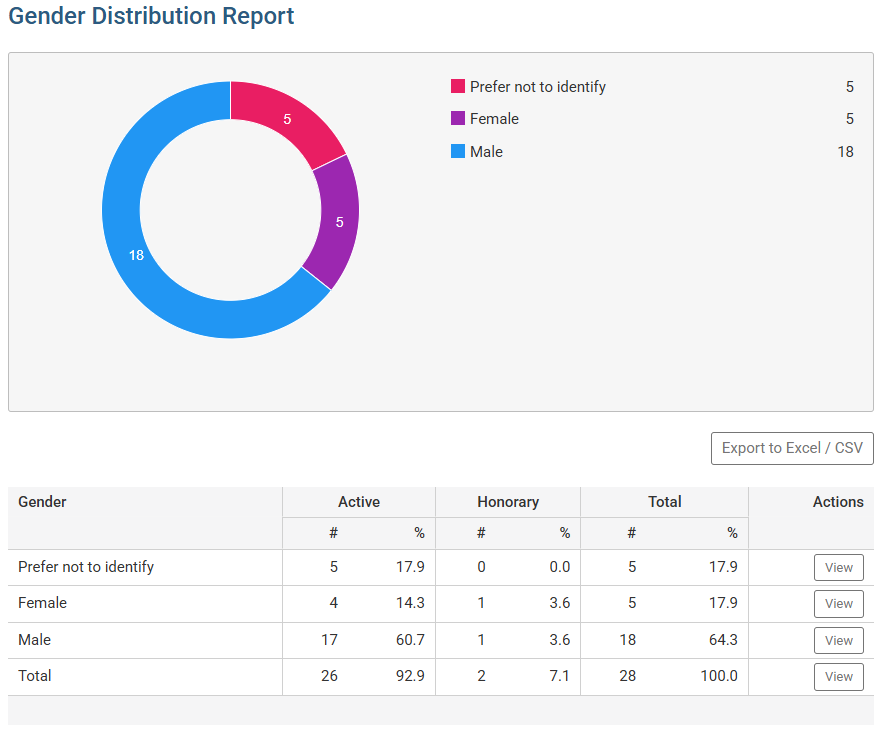This screenshot has width=880, height=733.
Task: Click the purple Female legend swatch
Action: pyautogui.click(x=458, y=119)
